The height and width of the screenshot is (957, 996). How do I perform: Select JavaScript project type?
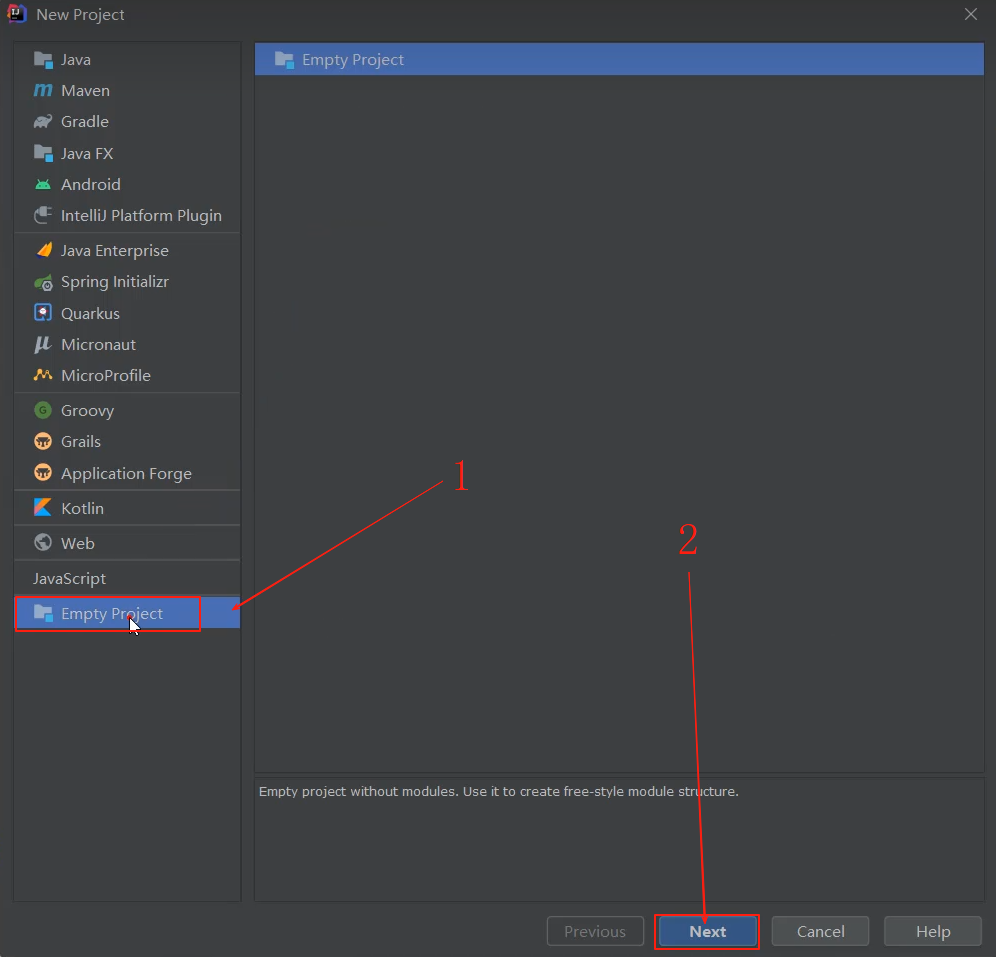127,579
